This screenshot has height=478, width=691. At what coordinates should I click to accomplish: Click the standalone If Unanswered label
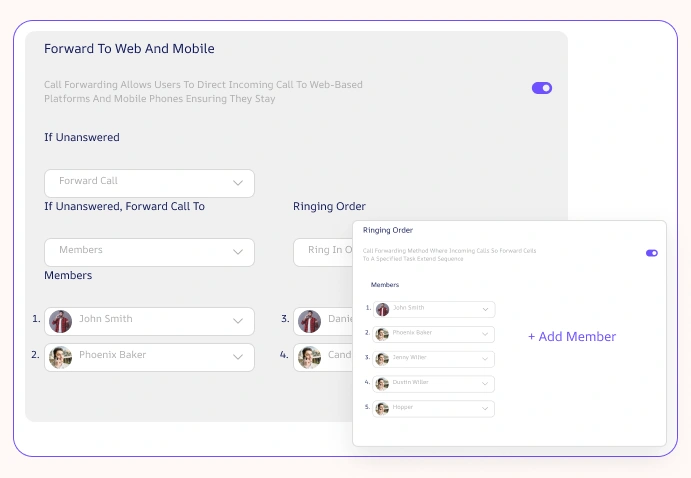[82, 137]
